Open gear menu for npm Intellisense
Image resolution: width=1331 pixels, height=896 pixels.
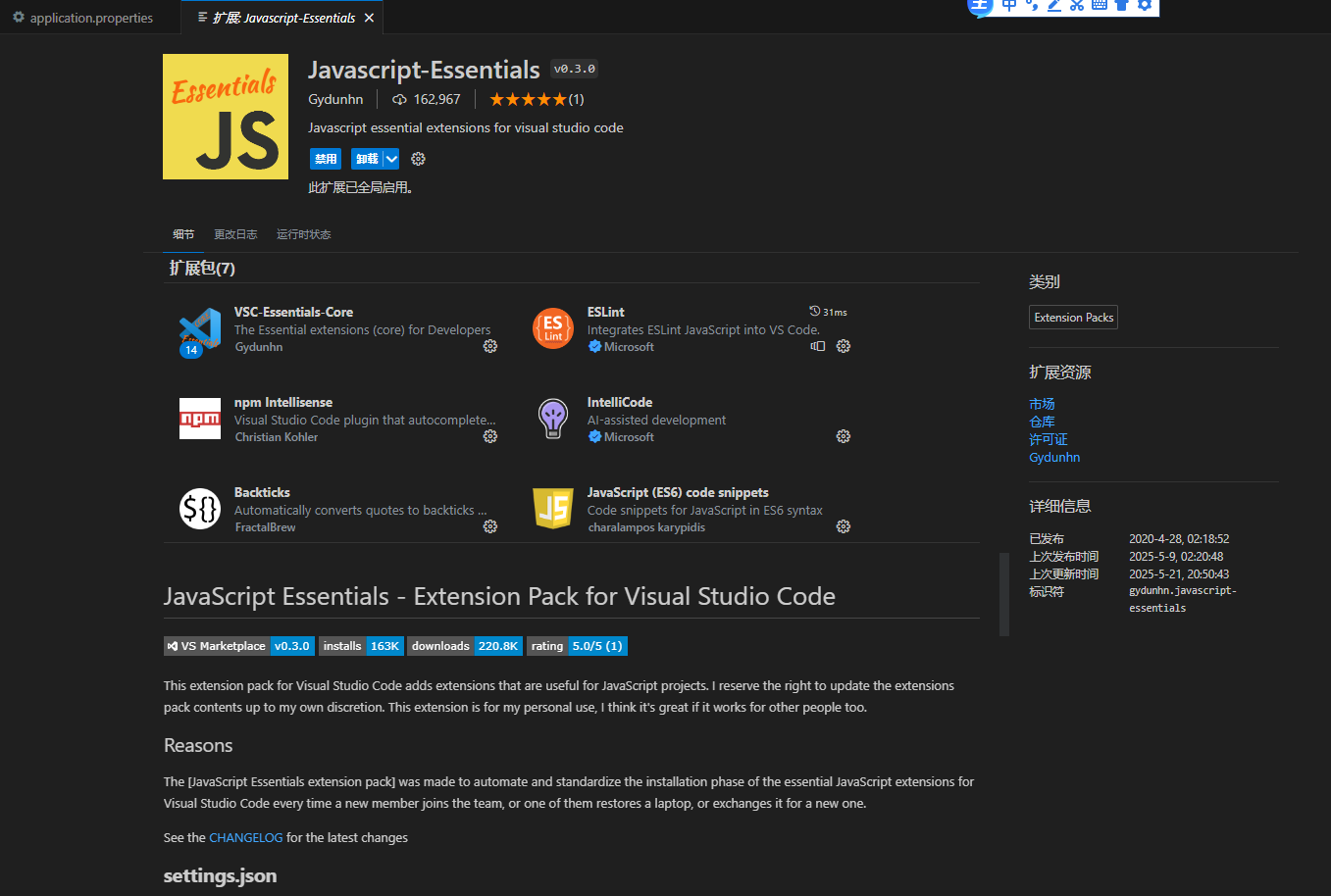click(490, 436)
